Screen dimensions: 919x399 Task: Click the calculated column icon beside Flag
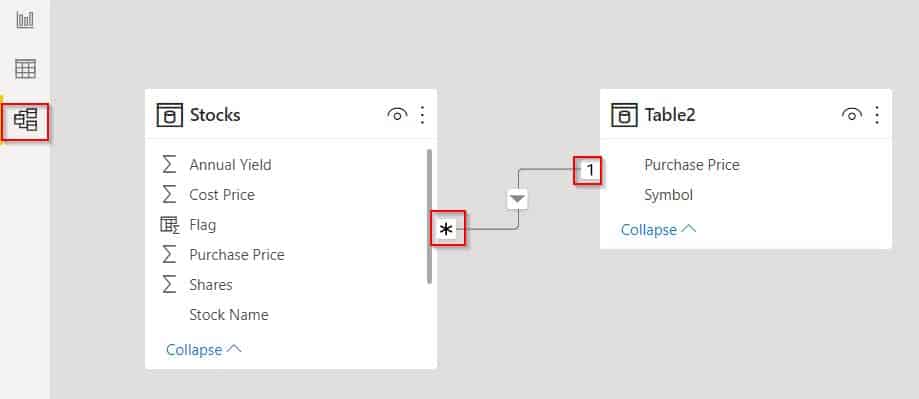169,225
